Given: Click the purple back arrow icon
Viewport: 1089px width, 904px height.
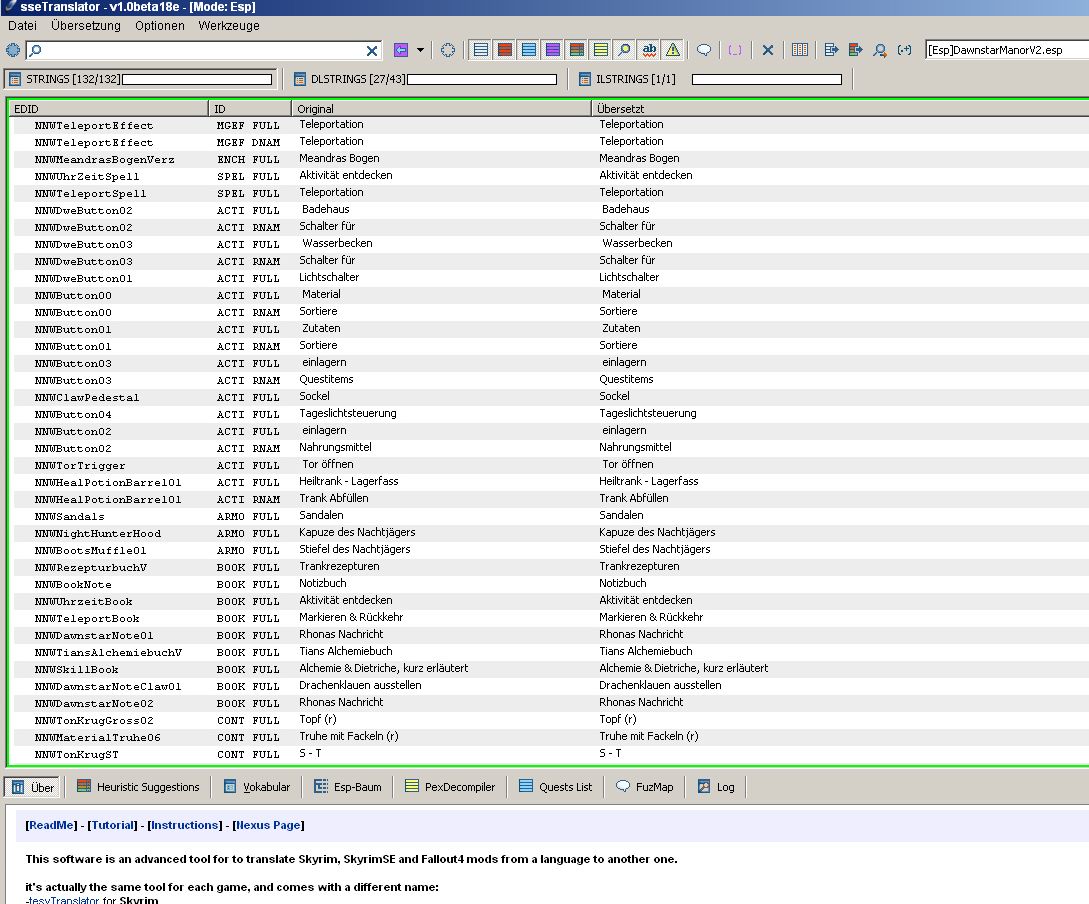Looking at the screenshot, I should 401,50.
